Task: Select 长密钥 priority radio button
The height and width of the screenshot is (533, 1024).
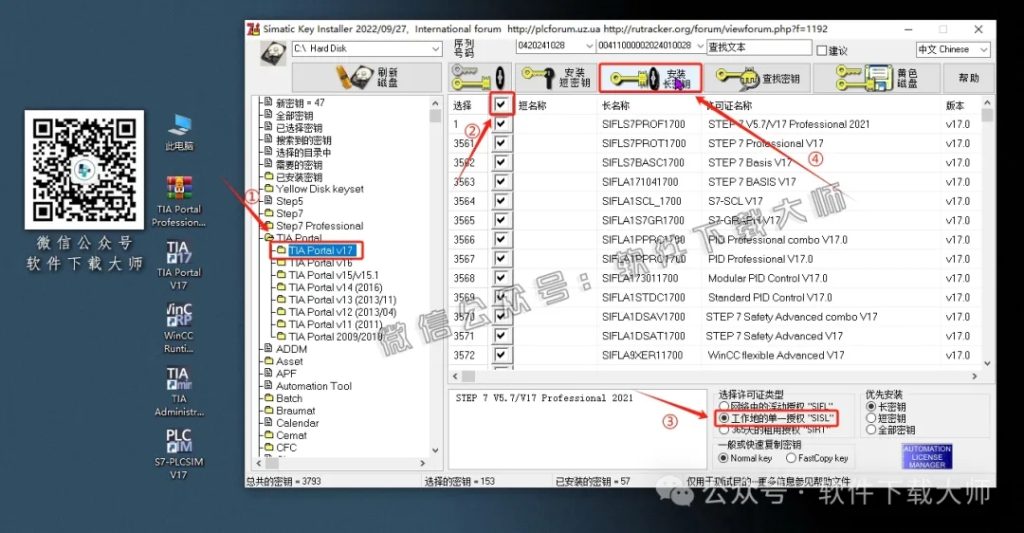Action: (871, 406)
